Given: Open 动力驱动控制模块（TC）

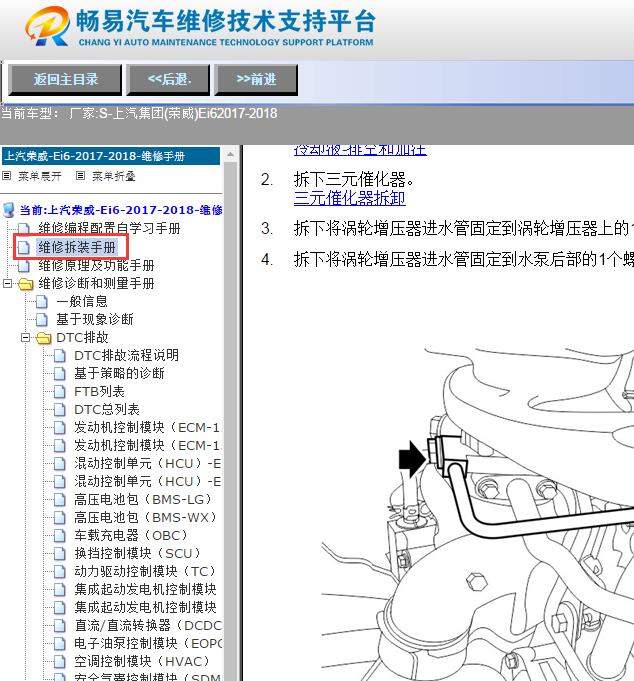Looking at the screenshot, I should click(145, 571).
